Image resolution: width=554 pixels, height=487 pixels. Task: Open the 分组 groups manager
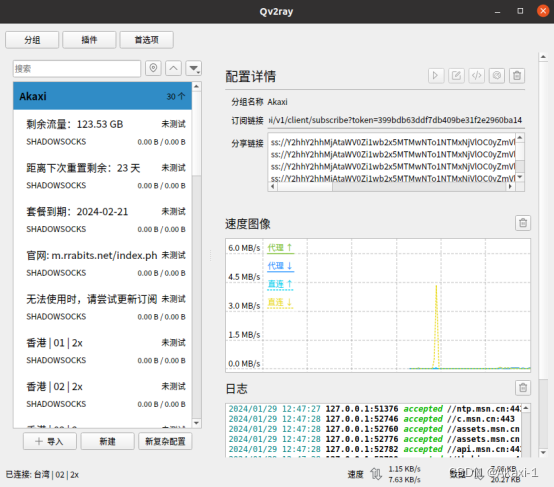tap(32, 40)
